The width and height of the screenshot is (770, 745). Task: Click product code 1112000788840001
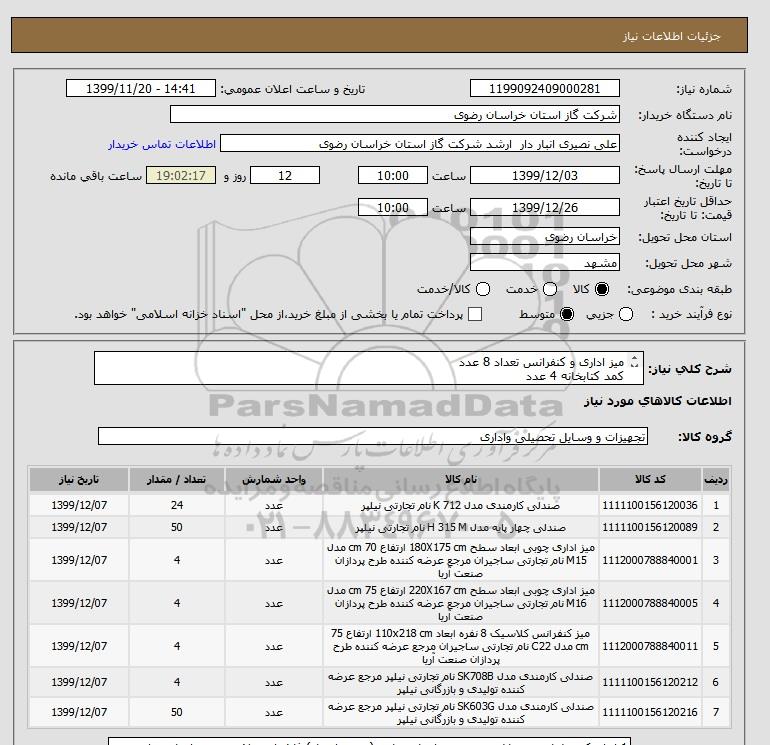click(x=650, y=560)
